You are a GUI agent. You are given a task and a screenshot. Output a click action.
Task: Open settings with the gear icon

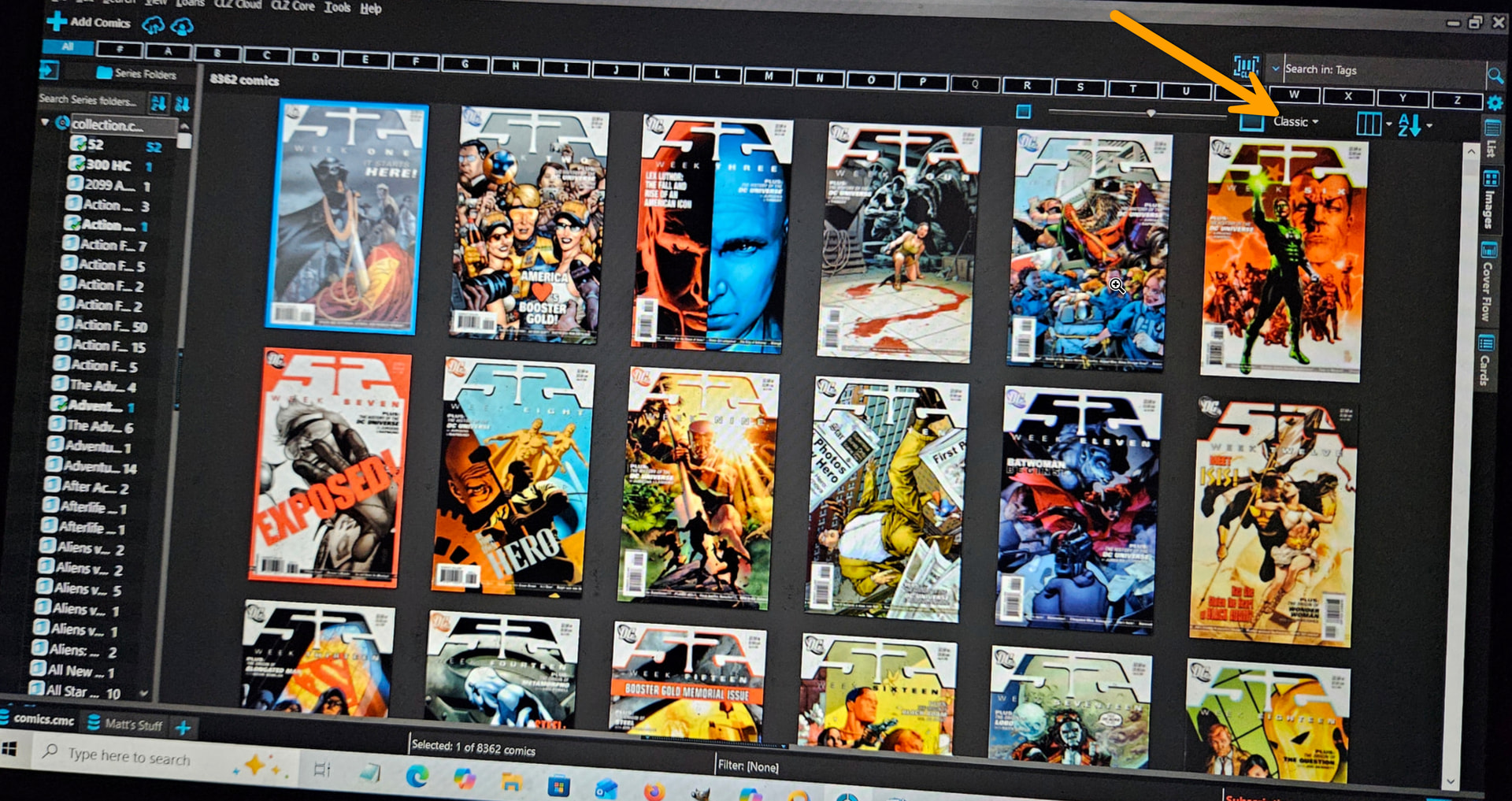pyautogui.click(x=1494, y=103)
